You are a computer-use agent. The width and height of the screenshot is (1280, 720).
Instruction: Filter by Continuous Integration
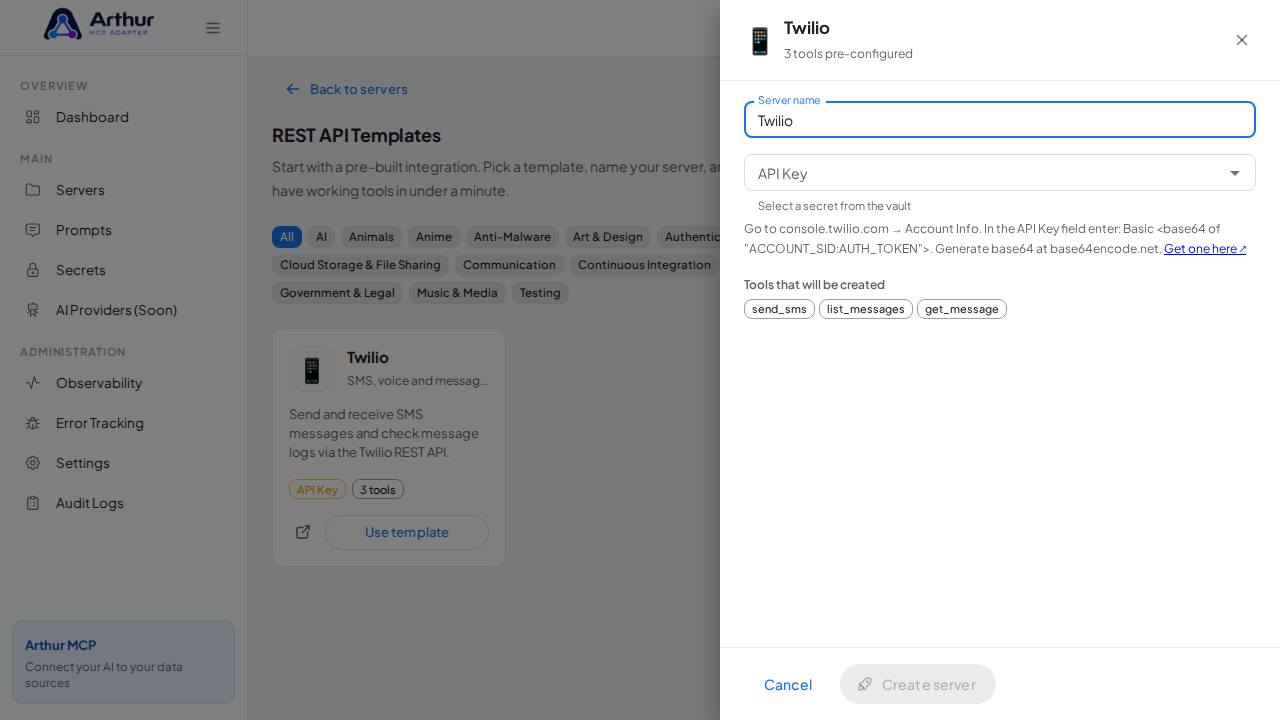644,265
